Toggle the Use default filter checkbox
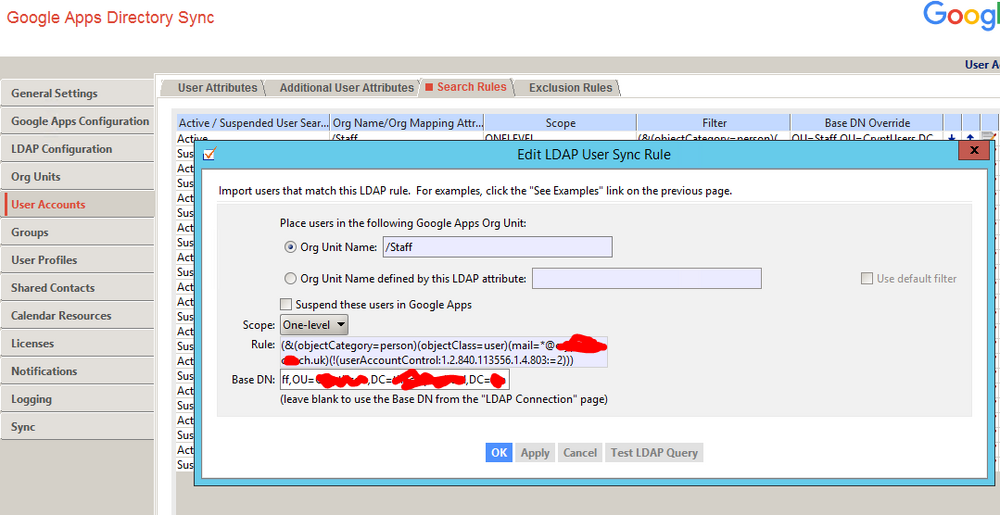This screenshot has width=1000, height=515. tap(867, 279)
